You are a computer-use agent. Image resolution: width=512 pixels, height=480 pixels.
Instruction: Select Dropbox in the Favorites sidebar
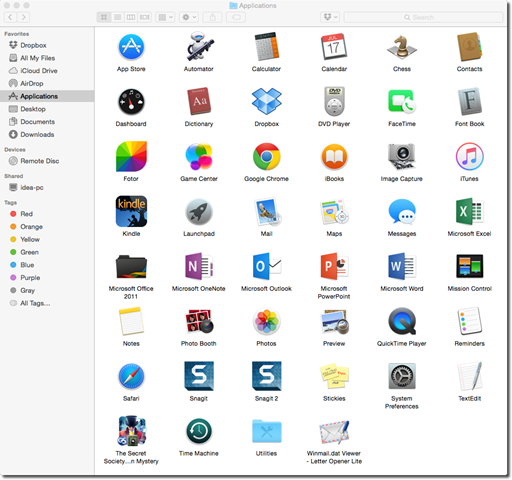click(47, 45)
